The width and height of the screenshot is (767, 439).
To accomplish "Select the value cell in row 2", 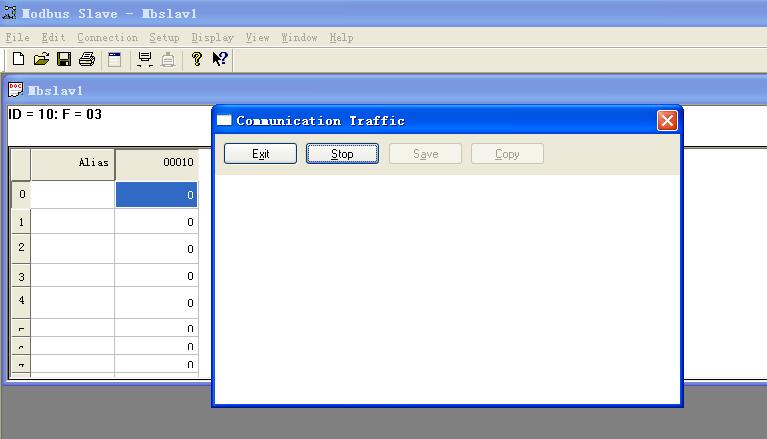I will [x=157, y=249].
